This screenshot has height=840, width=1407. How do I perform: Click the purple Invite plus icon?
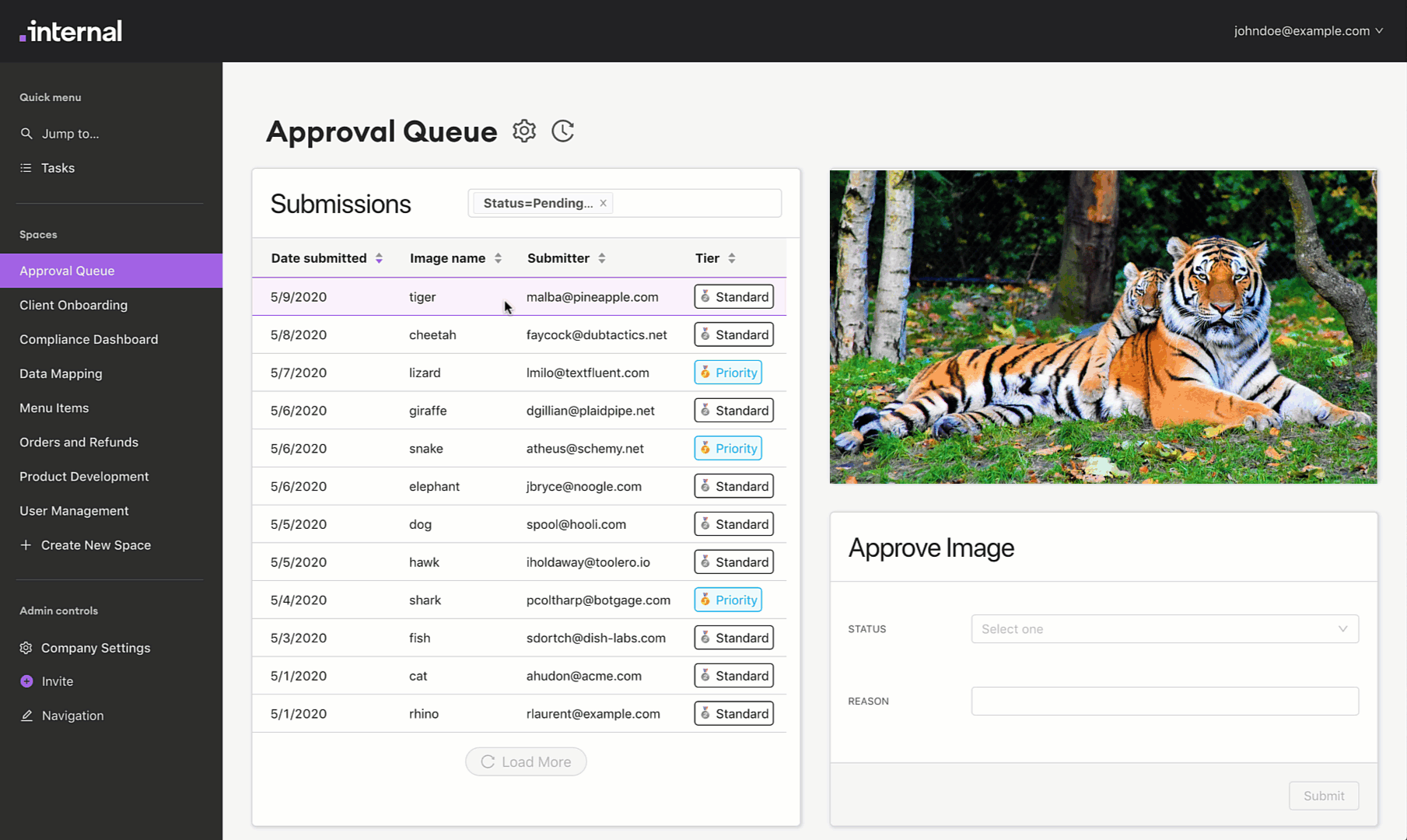[26, 681]
